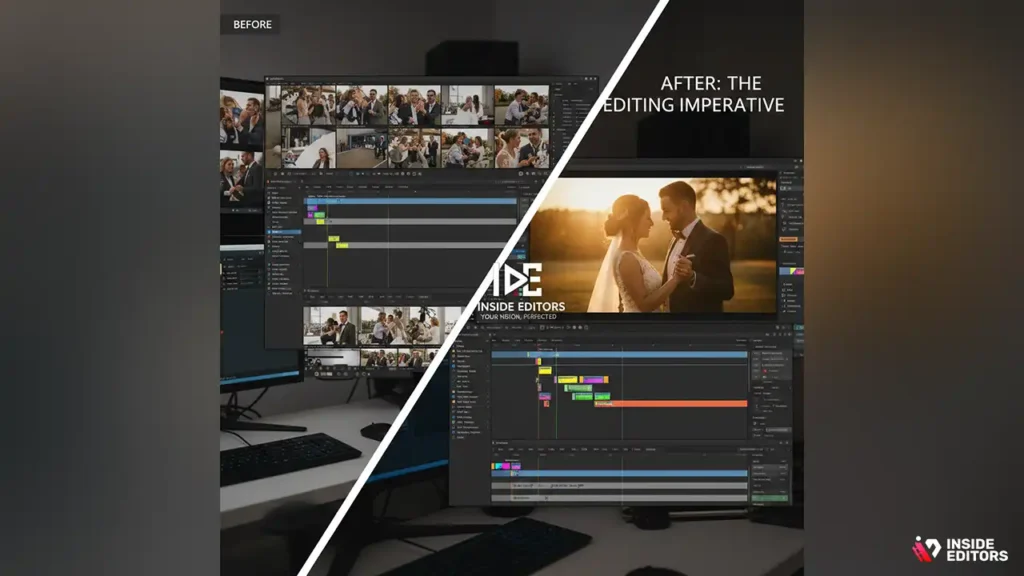Select the purple clip with orange ends in After timeline
The width and height of the screenshot is (1024, 576).
pos(594,379)
